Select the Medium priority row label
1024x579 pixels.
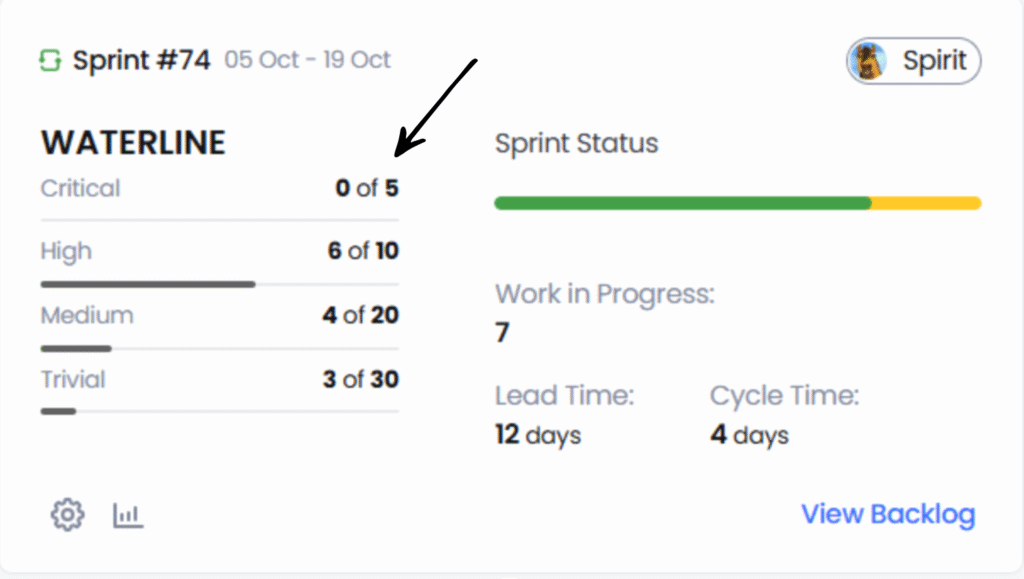point(87,315)
